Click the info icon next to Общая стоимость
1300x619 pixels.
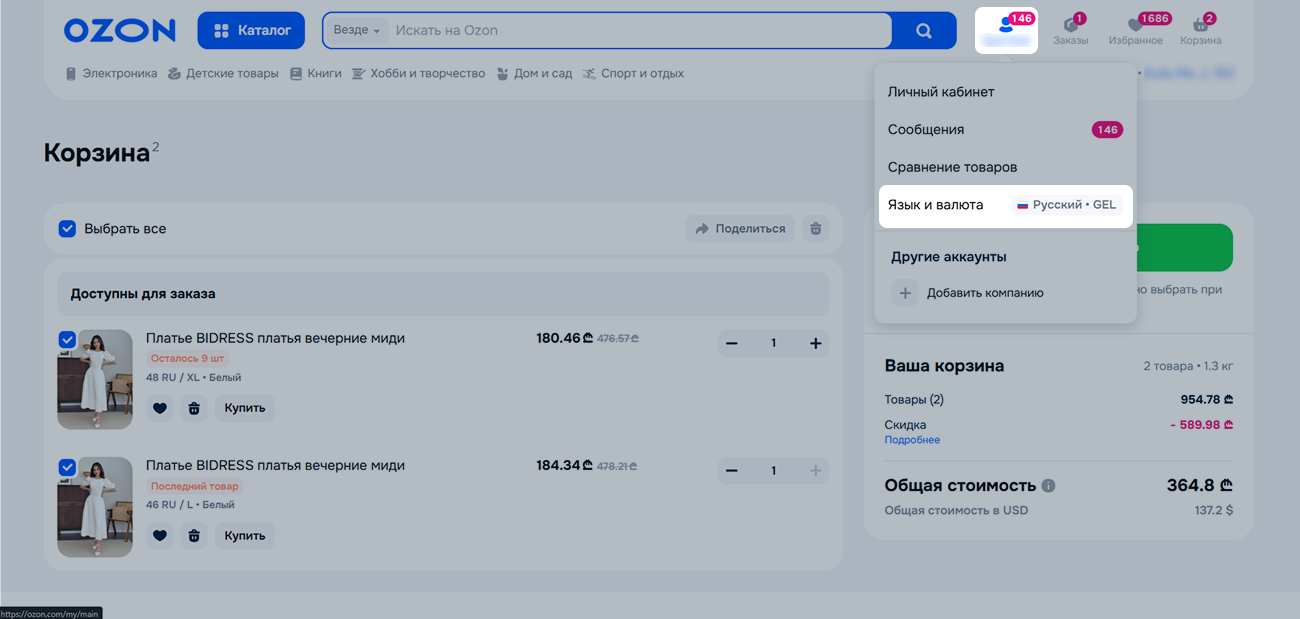1048,486
